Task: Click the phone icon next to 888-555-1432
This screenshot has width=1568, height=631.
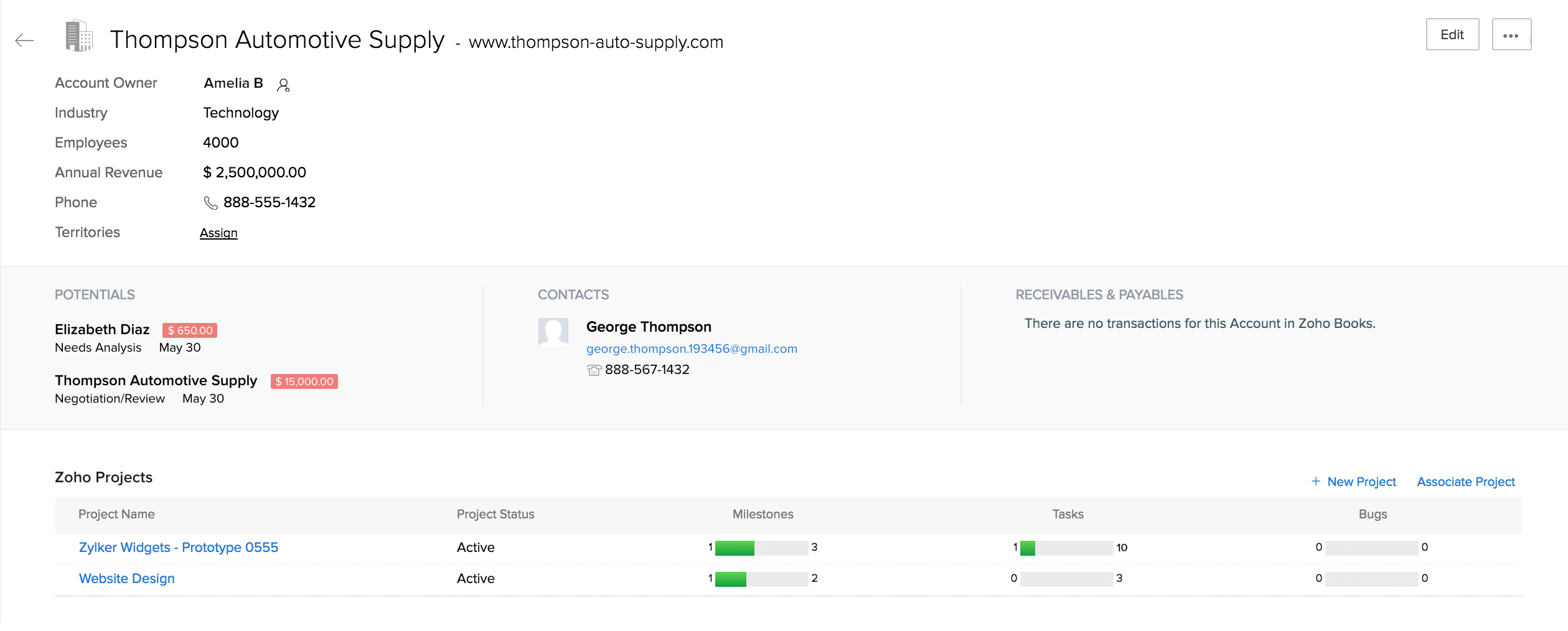Action: 210,203
